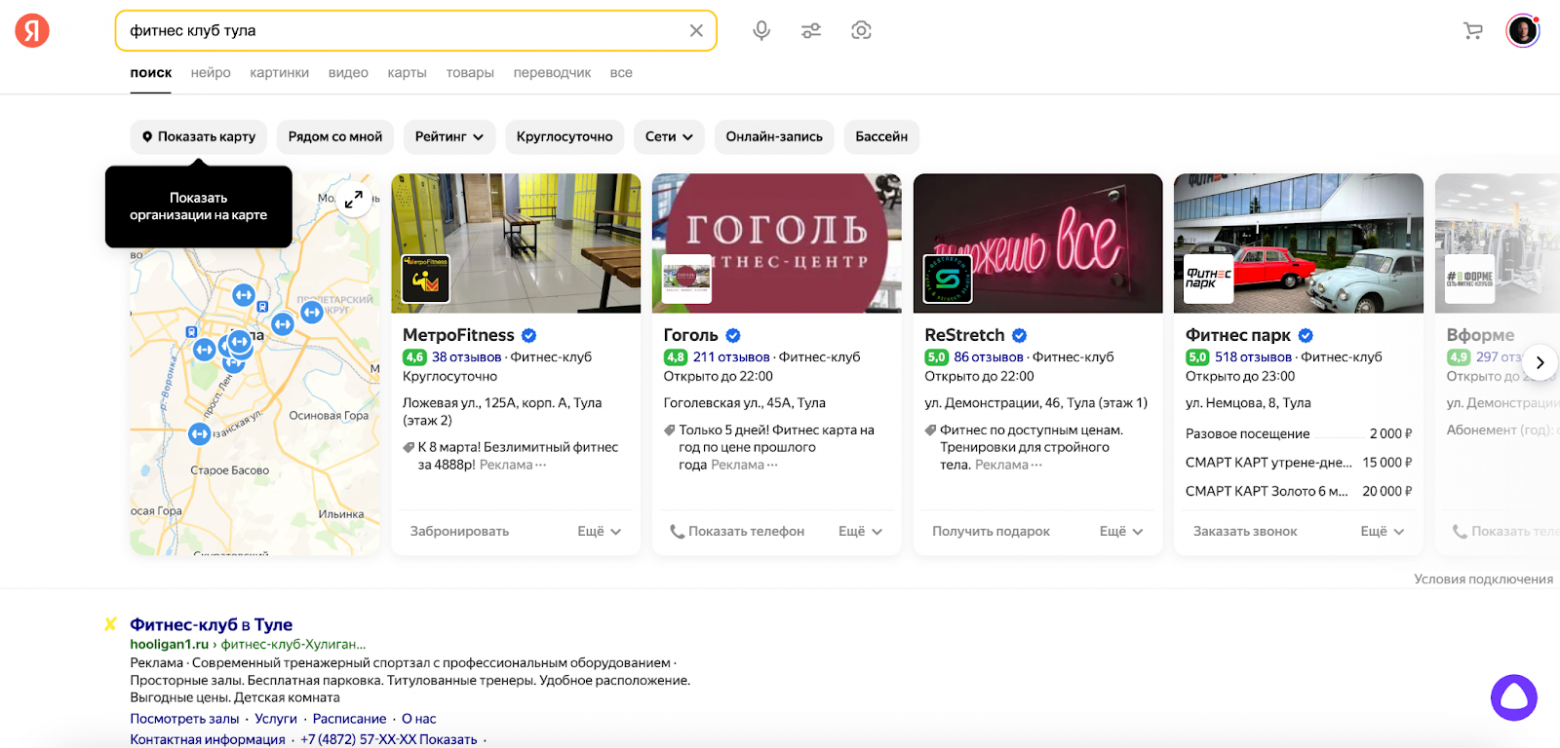Expand Ещё menu on ReStretch card

coord(1122,531)
